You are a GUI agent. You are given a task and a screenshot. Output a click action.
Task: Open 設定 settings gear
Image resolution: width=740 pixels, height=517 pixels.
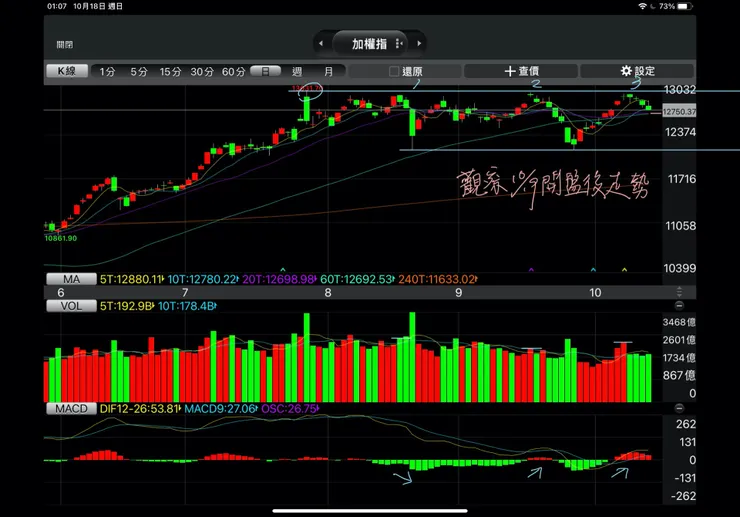pos(637,71)
